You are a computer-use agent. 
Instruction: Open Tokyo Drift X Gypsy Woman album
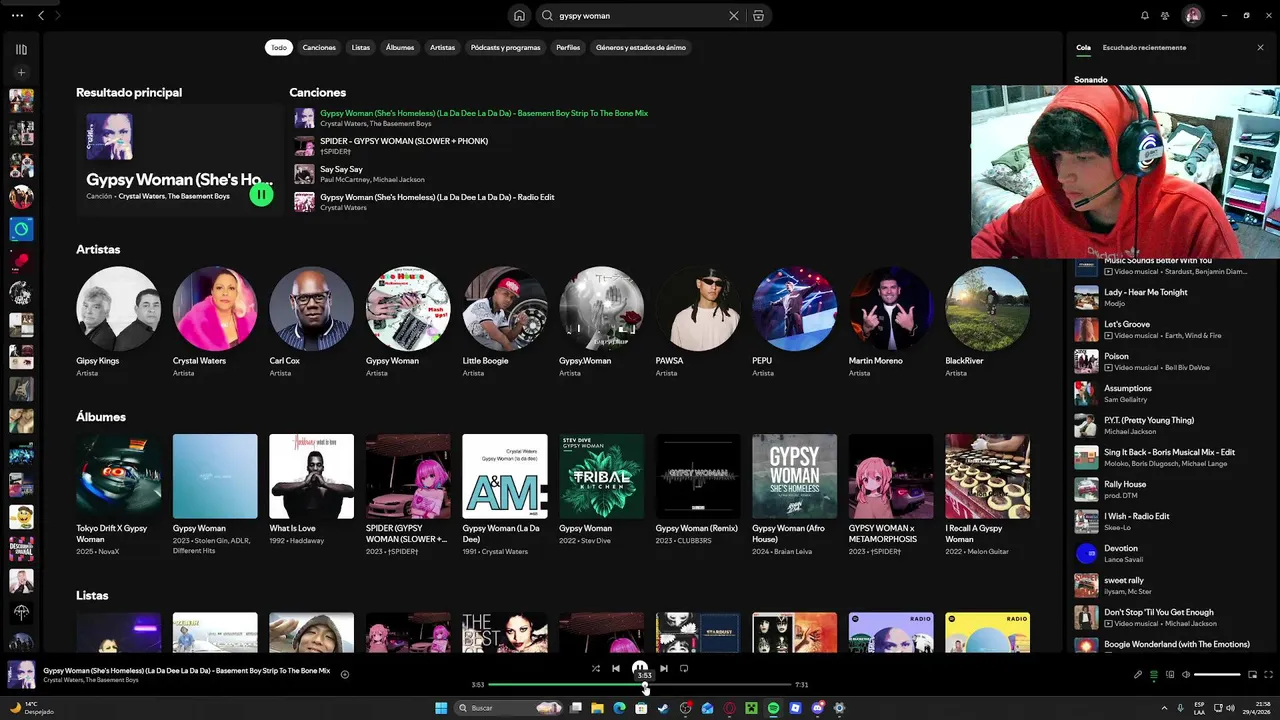pos(118,495)
